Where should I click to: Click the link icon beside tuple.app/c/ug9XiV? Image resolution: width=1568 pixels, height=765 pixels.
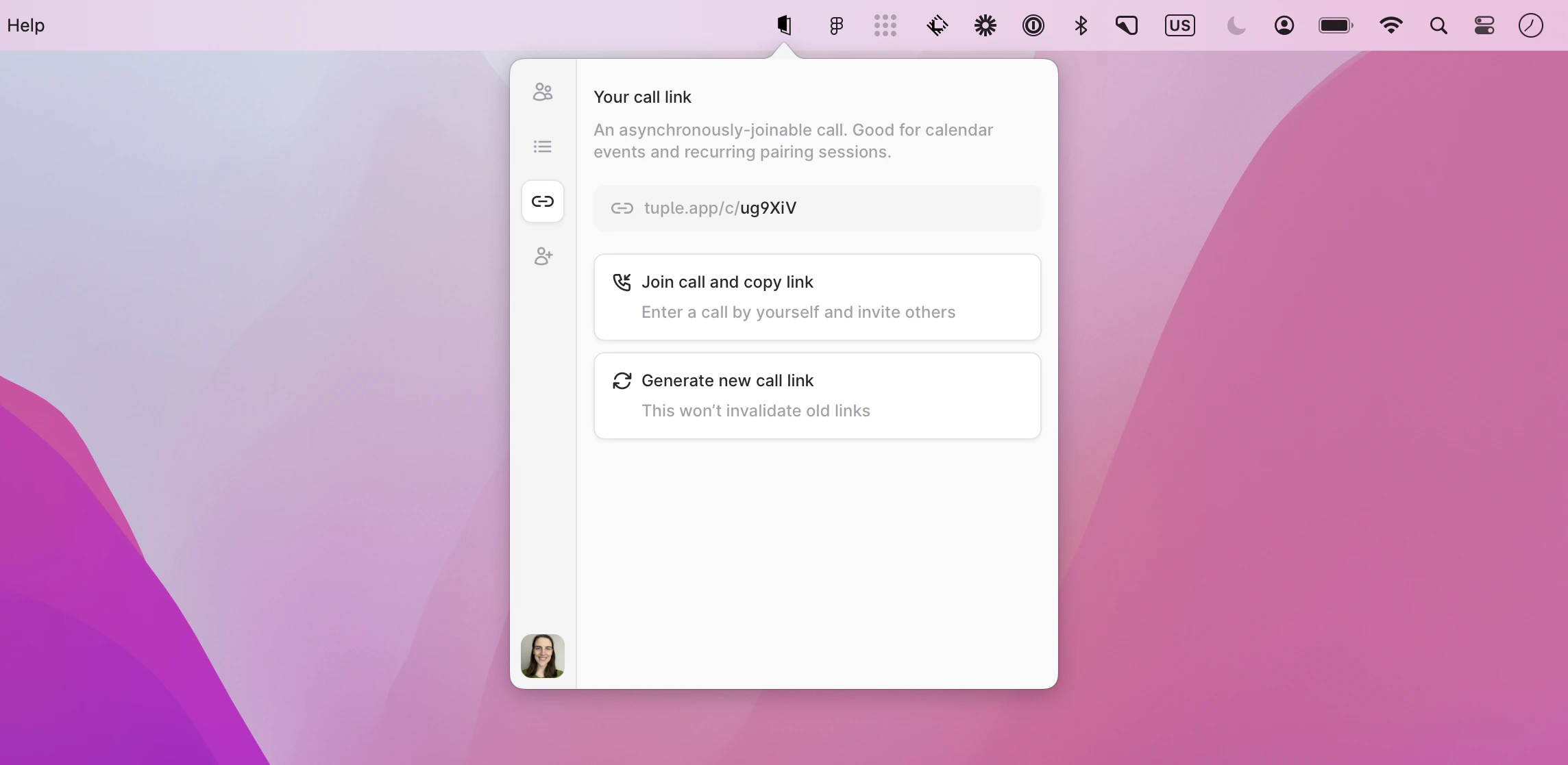tap(622, 208)
